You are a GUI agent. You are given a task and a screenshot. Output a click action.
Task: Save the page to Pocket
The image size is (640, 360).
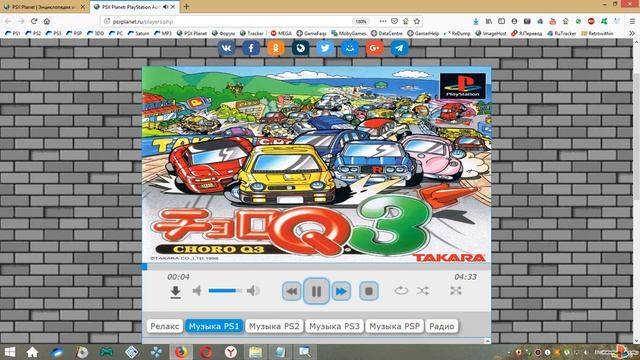pyautogui.click(x=394, y=21)
